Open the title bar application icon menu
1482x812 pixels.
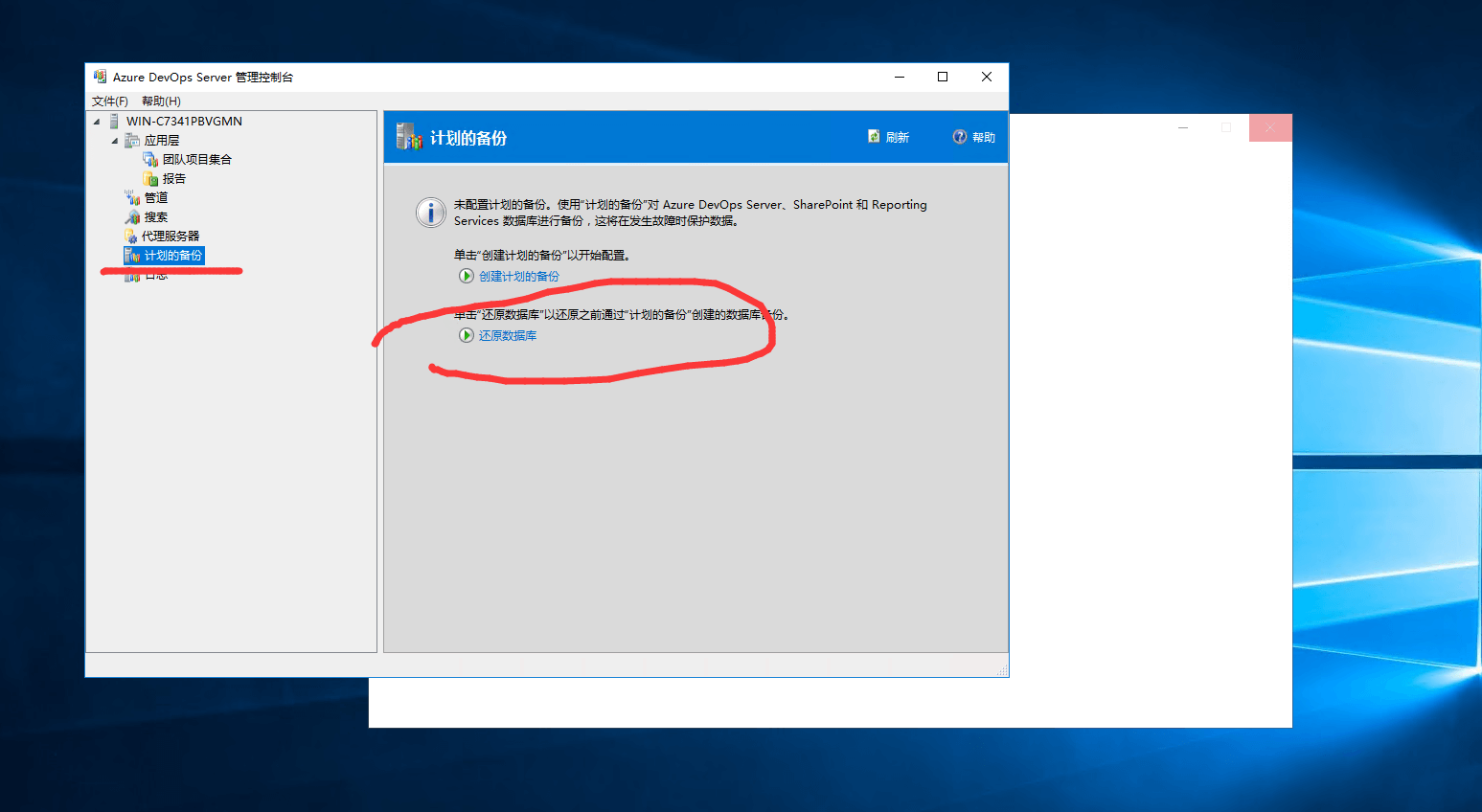[100, 77]
